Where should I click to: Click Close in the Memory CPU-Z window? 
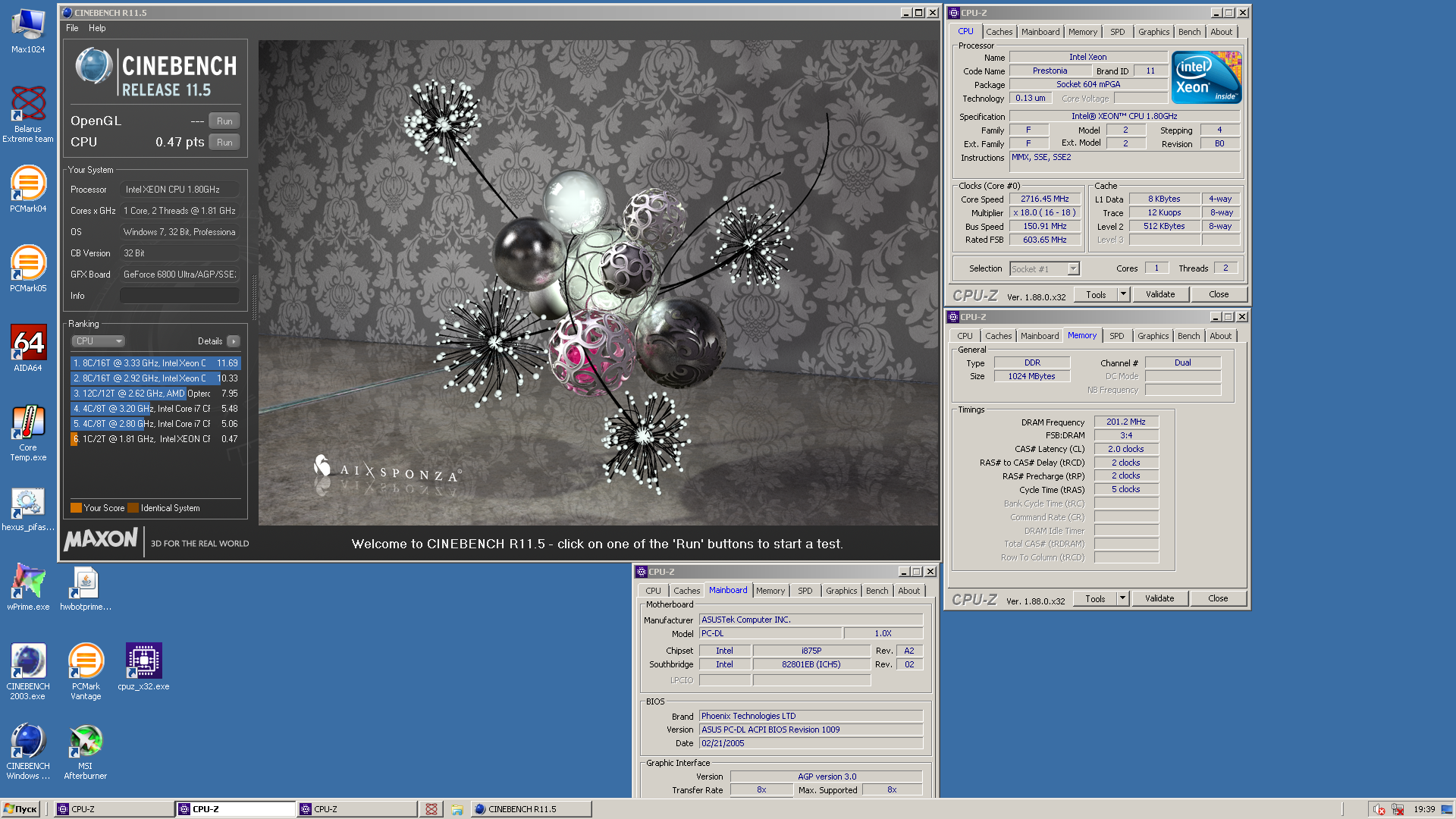click(x=1218, y=598)
